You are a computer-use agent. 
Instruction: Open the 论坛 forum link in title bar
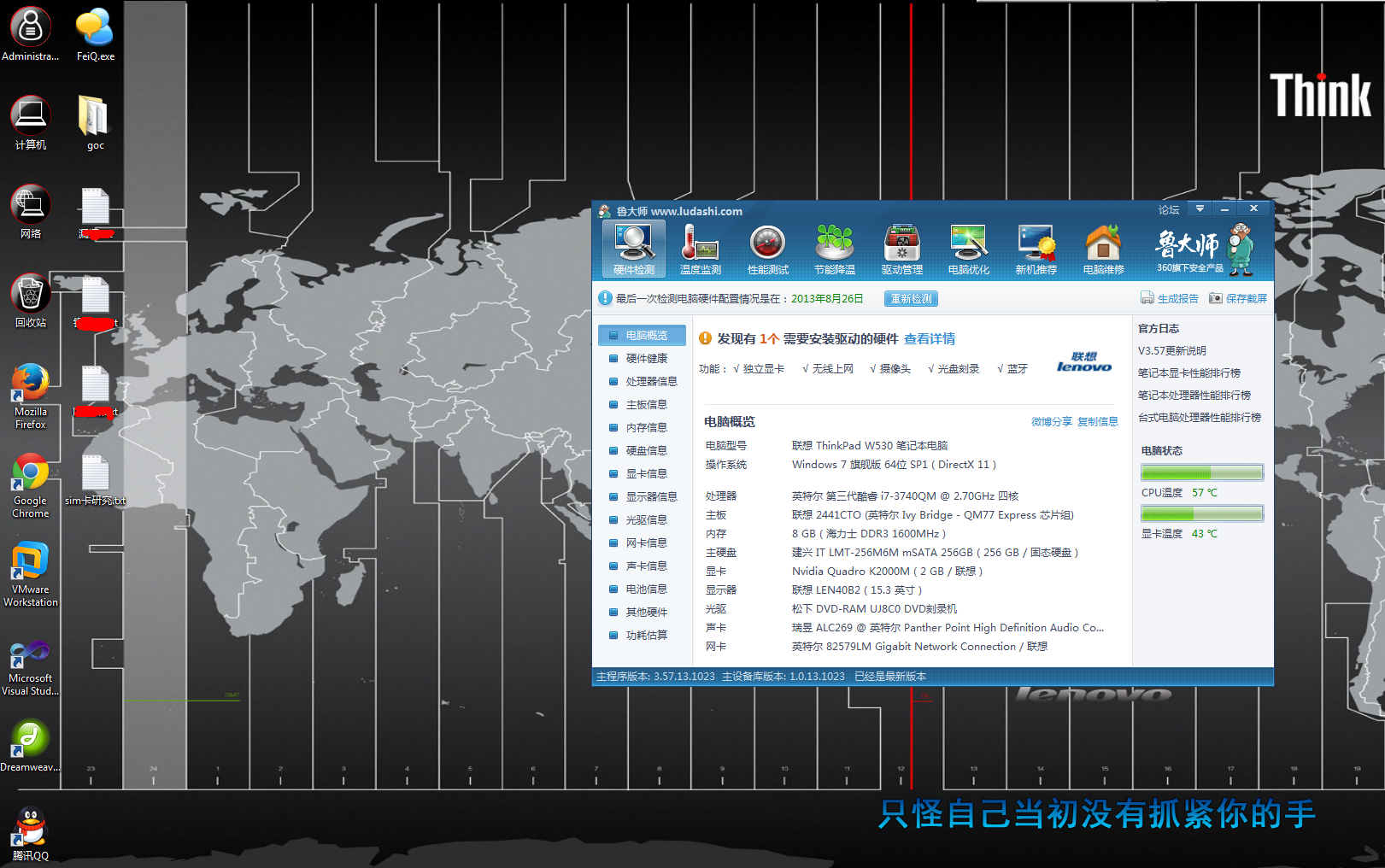click(x=1168, y=210)
